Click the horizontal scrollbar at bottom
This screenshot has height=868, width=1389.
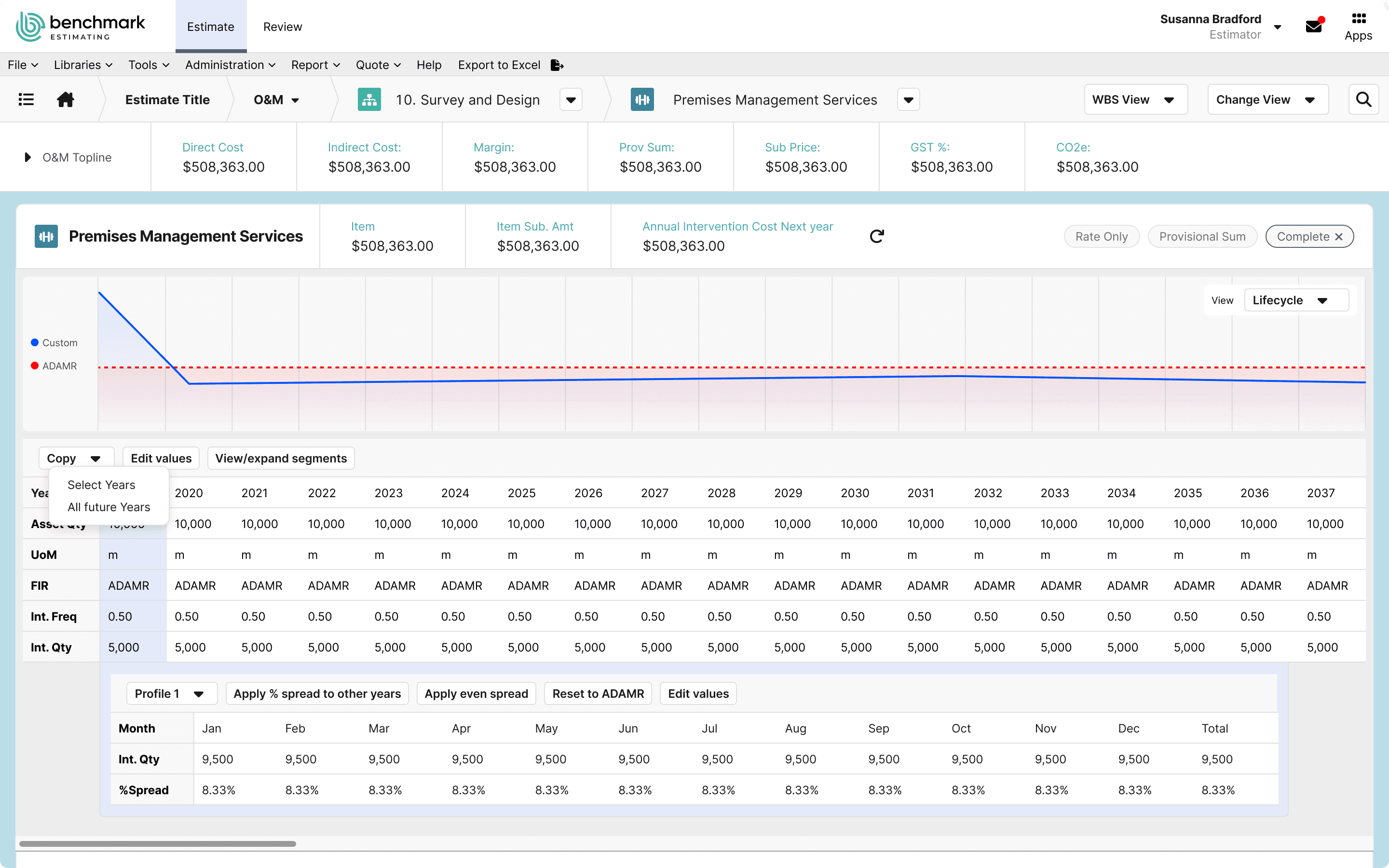coord(158,844)
